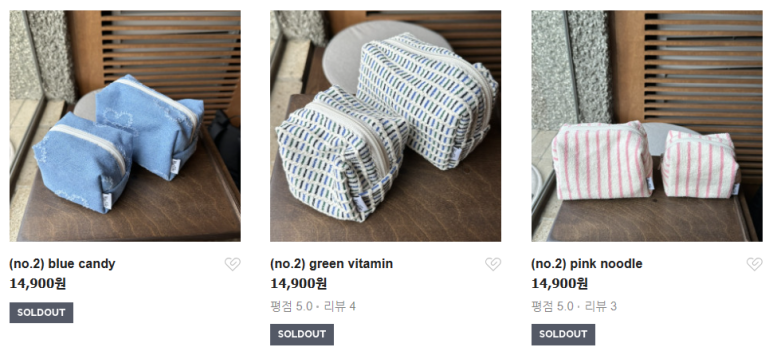Add blue candy to wishlist heart

[x=232, y=264]
